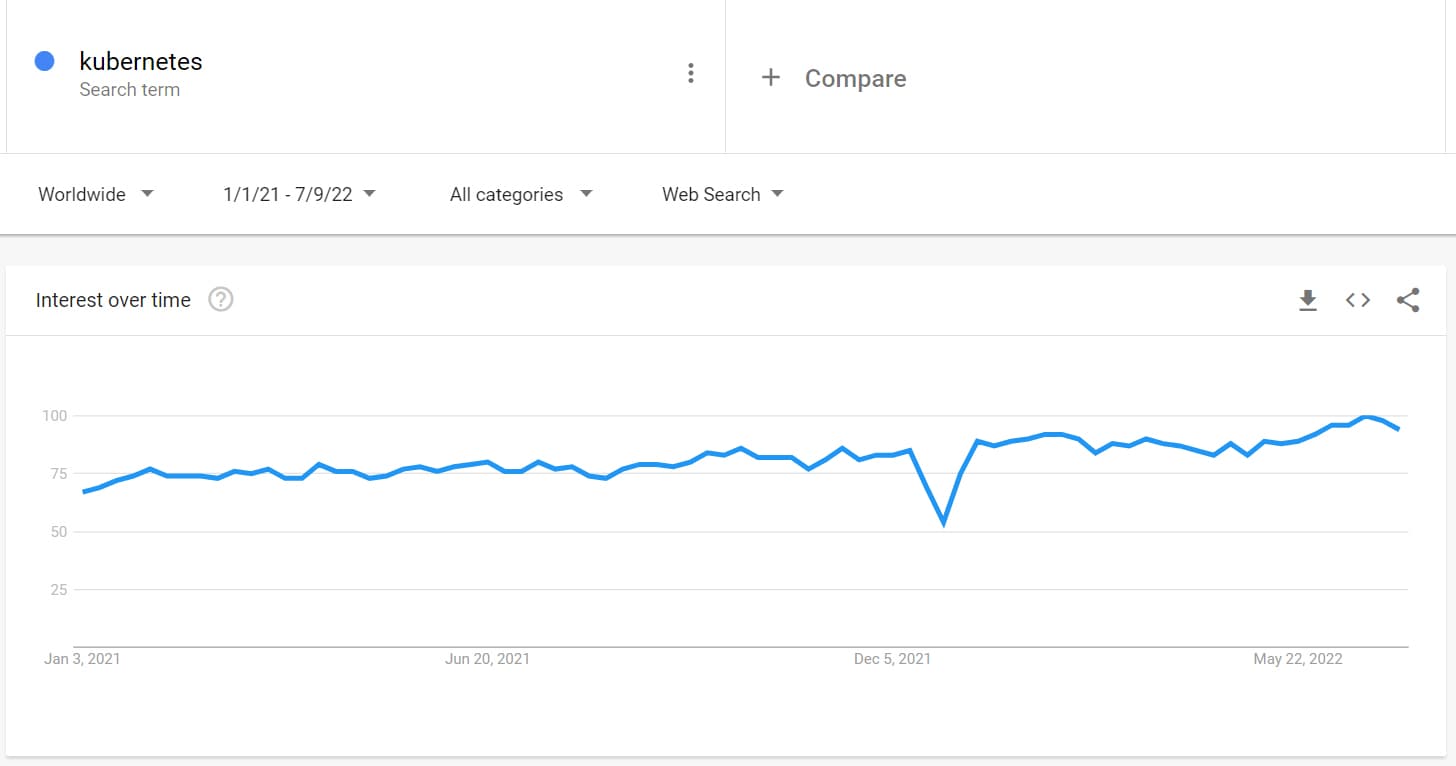
Task: Download the Interest over time chart data
Action: click(1307, 300)
